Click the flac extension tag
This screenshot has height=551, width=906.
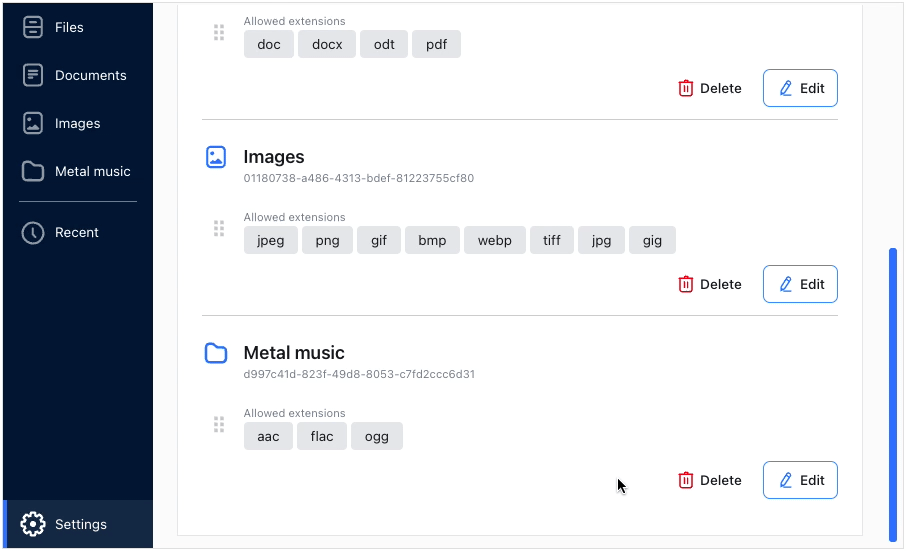pos(322,436)
